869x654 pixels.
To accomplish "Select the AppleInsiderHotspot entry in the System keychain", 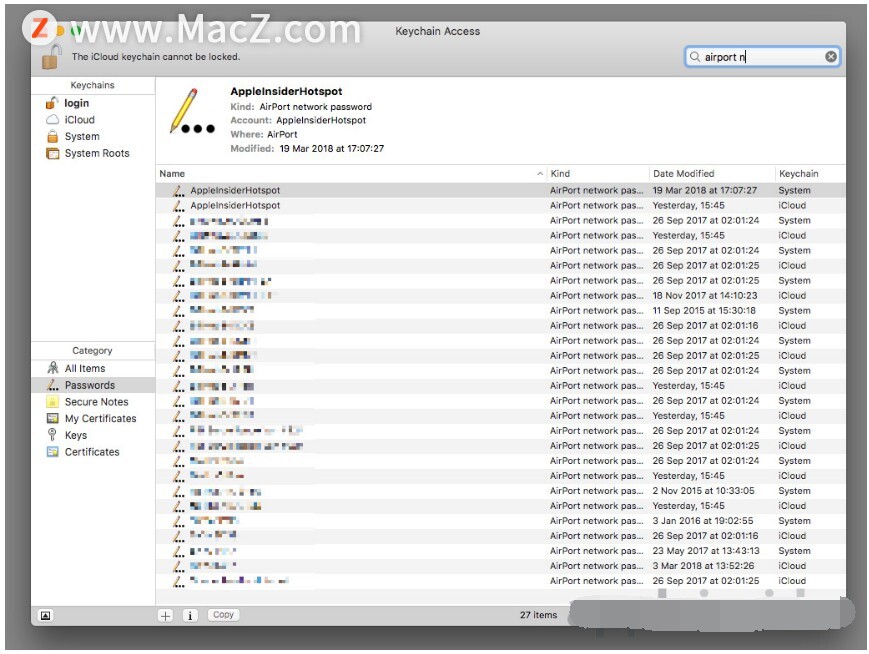I will 500,190.
